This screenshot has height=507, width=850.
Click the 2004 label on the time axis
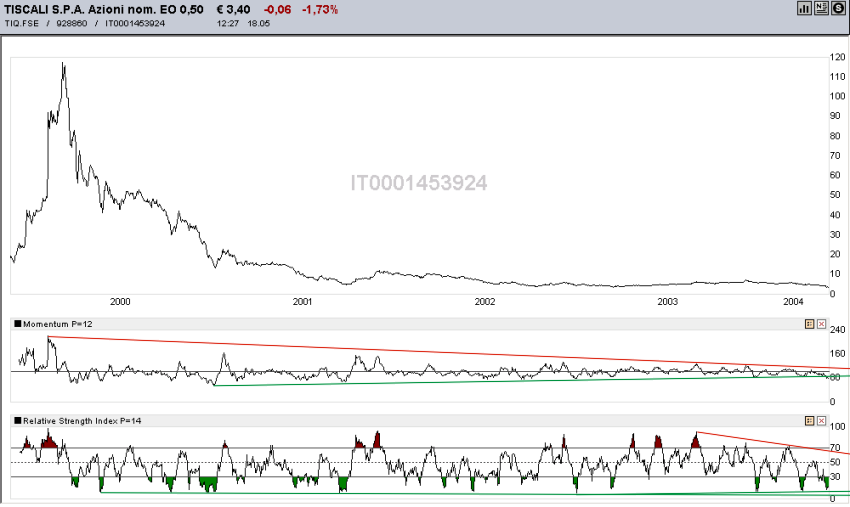pyautogui.click(x=793, y=302)
